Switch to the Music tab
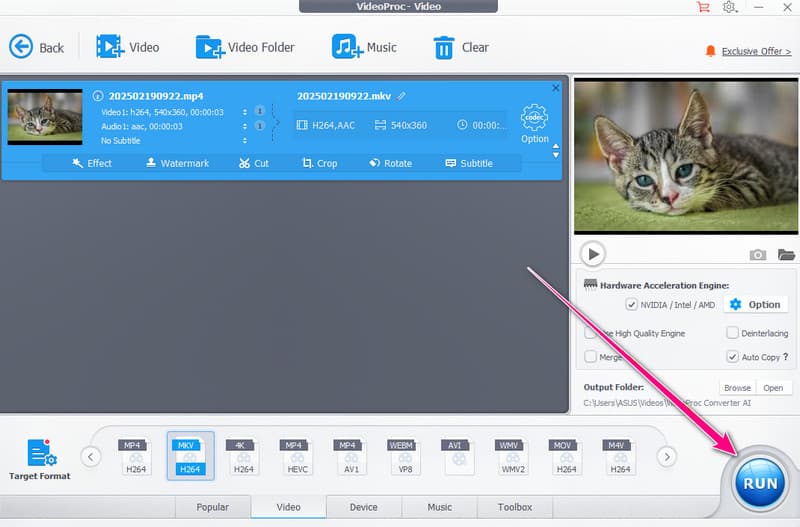This screenshot has width=800, height=527. pyautogui.click(x=439, y=507)
